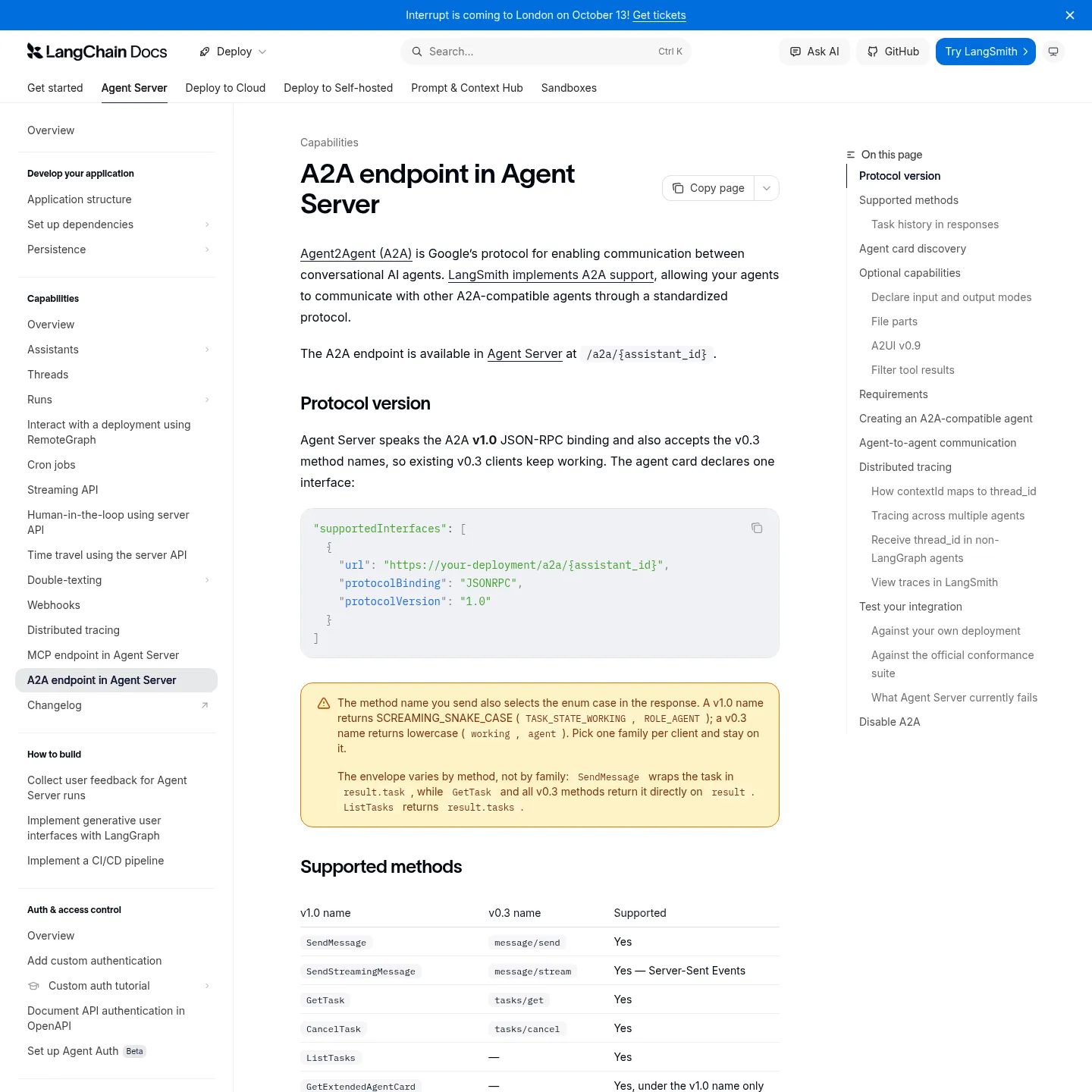Open Streaming API sidebar page
1092x1092 pixels.
pyautogui.click(x=116, y=490)
